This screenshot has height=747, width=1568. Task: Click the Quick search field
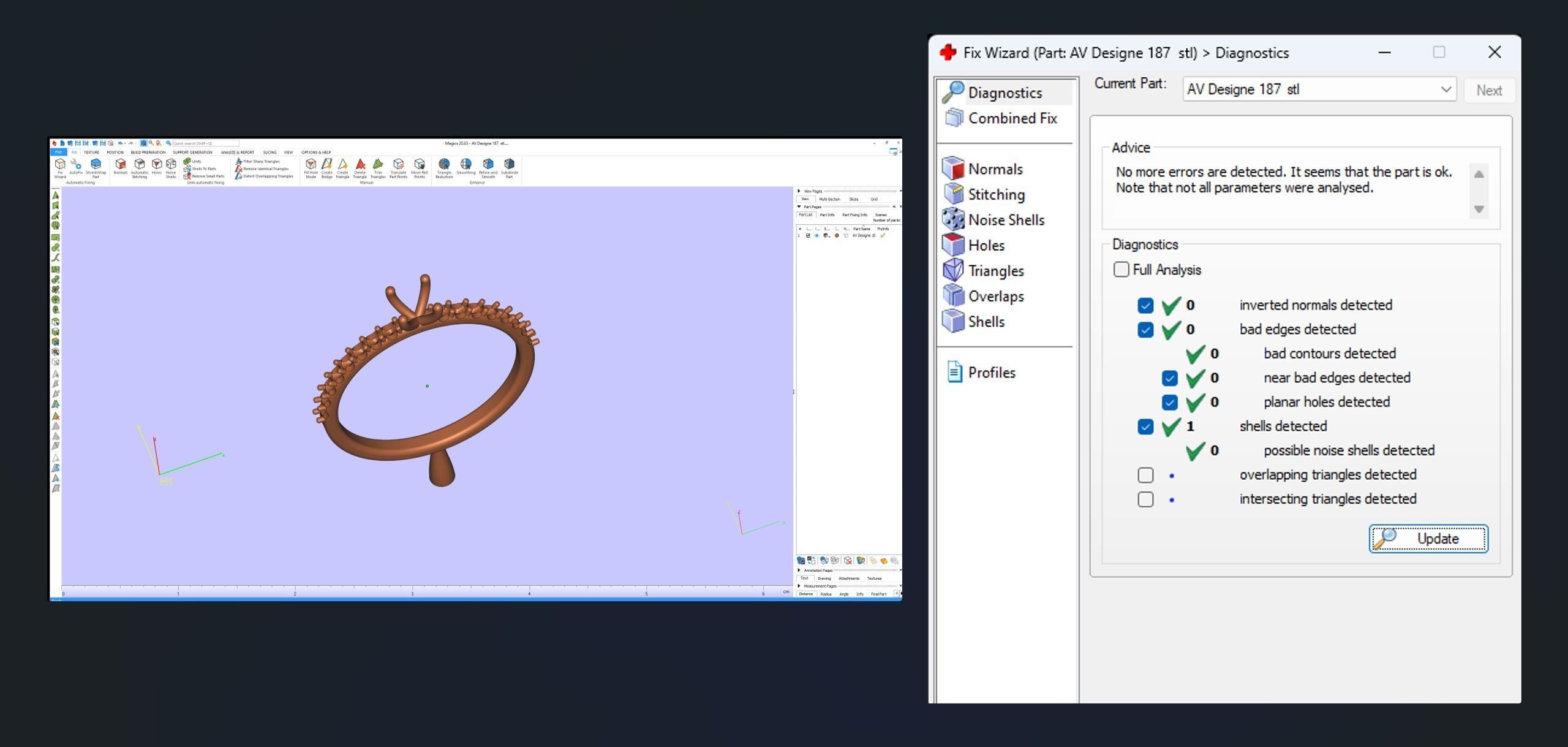click(x=205, y=143)
